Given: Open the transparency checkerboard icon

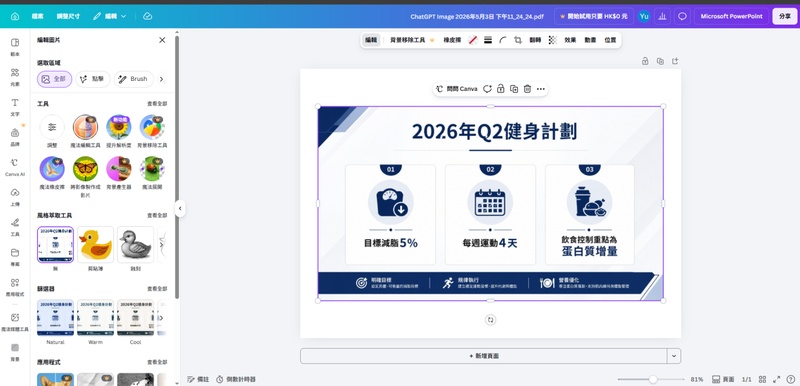Looking at the screenshot, I should click(553, 40).
